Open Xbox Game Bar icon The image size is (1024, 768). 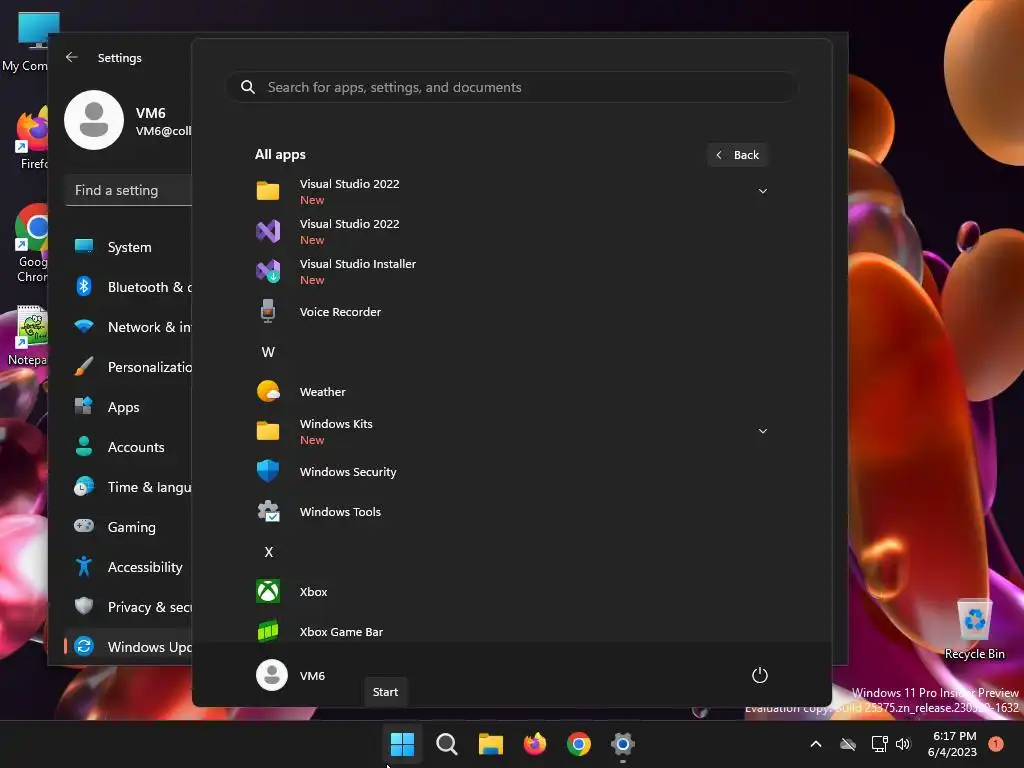(268, 631)
